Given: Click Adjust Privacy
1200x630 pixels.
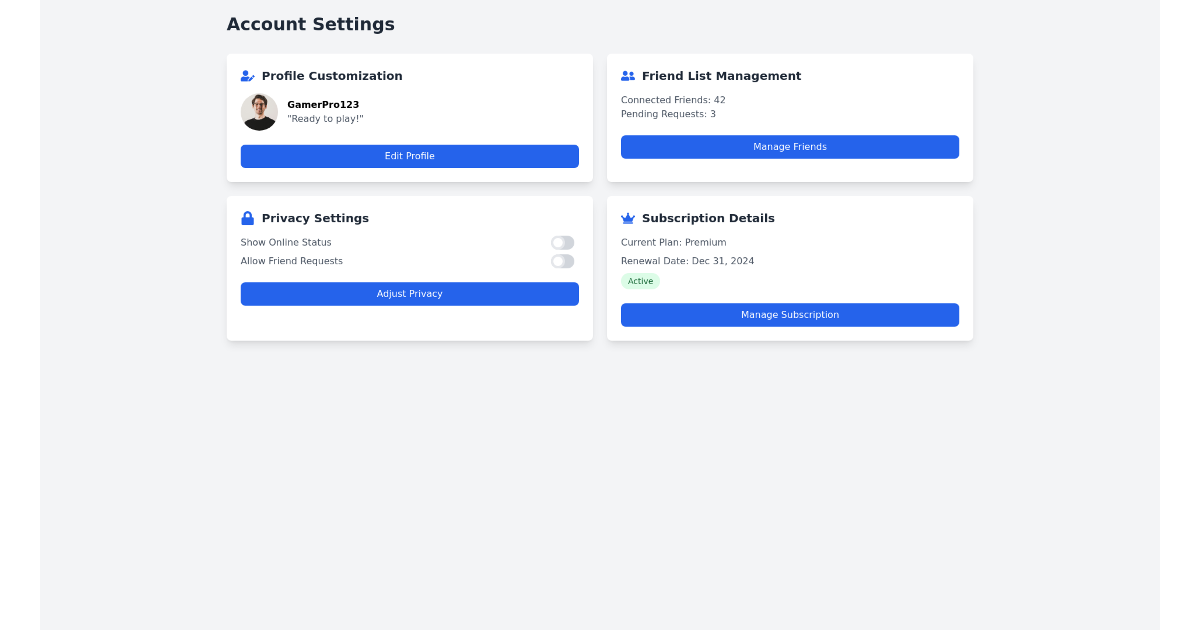Looking at the screenshot, I should (409, 294).
